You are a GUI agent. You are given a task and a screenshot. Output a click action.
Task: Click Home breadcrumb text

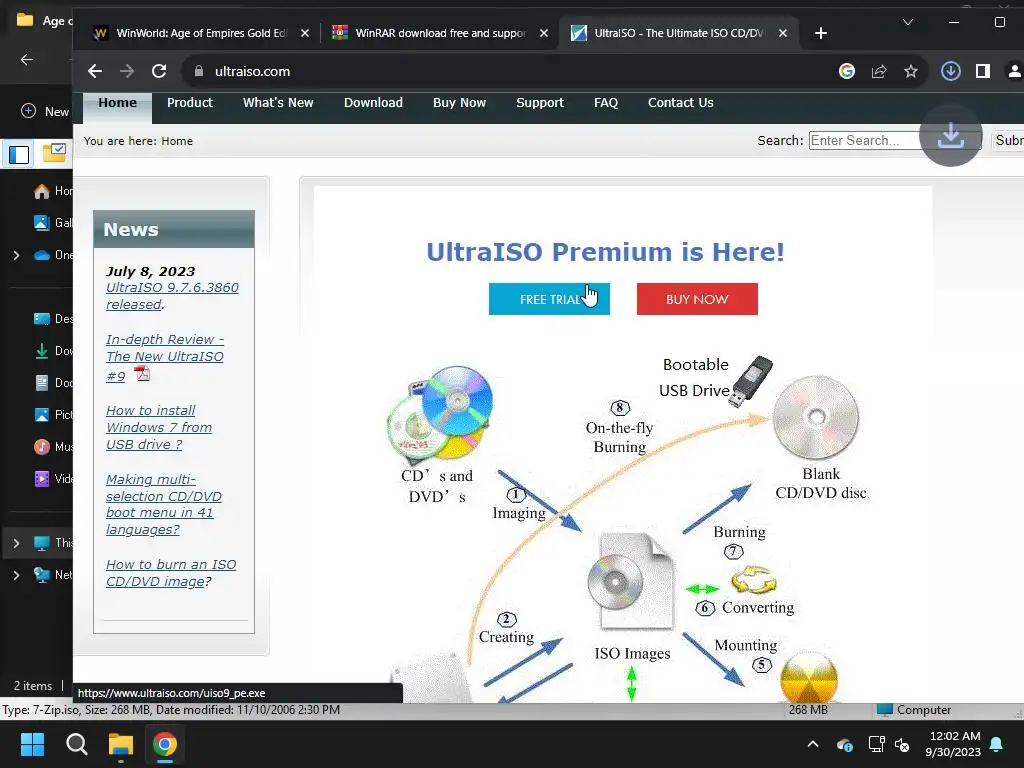click(177, 141)
